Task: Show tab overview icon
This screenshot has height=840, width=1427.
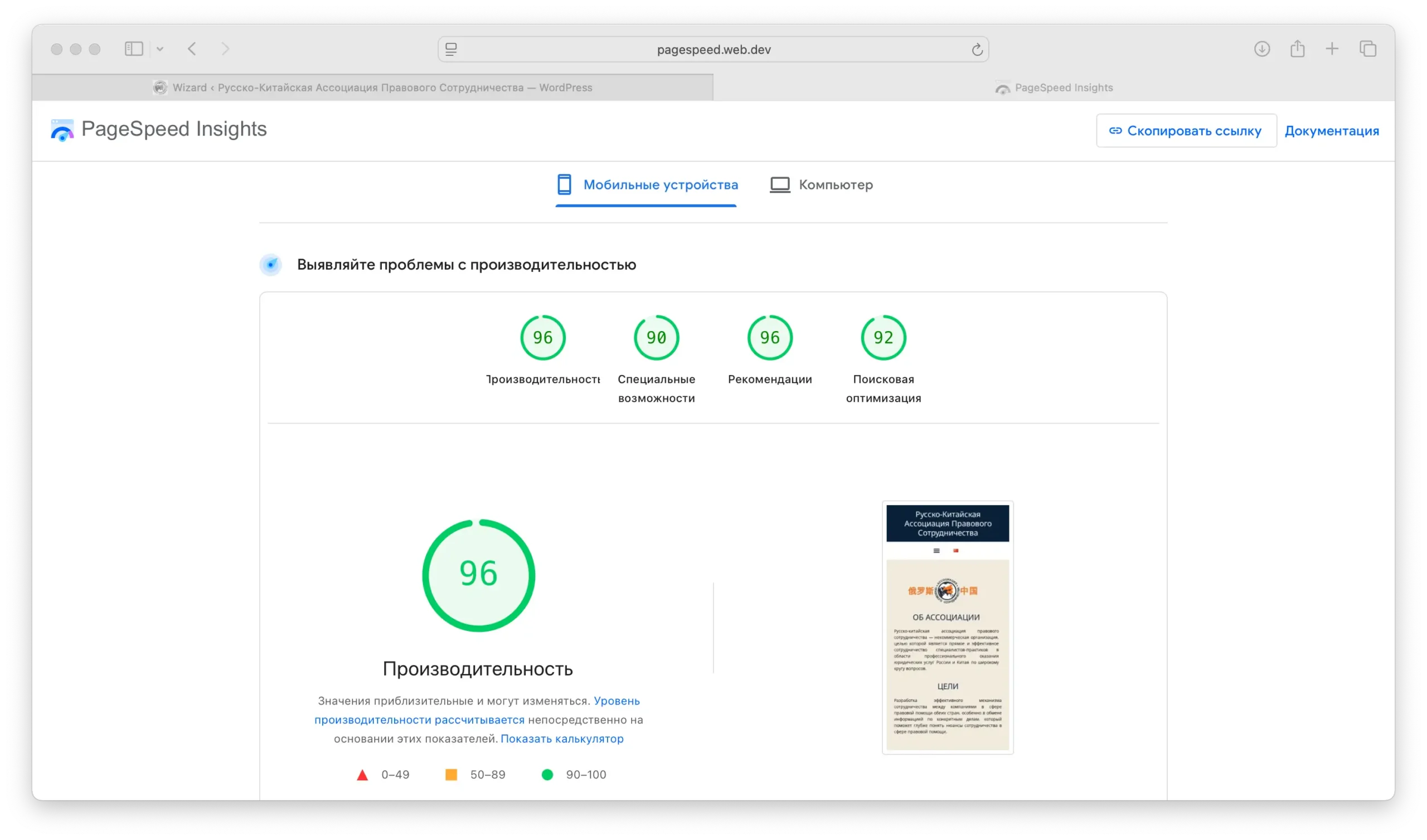Action: coord(1367,49)
